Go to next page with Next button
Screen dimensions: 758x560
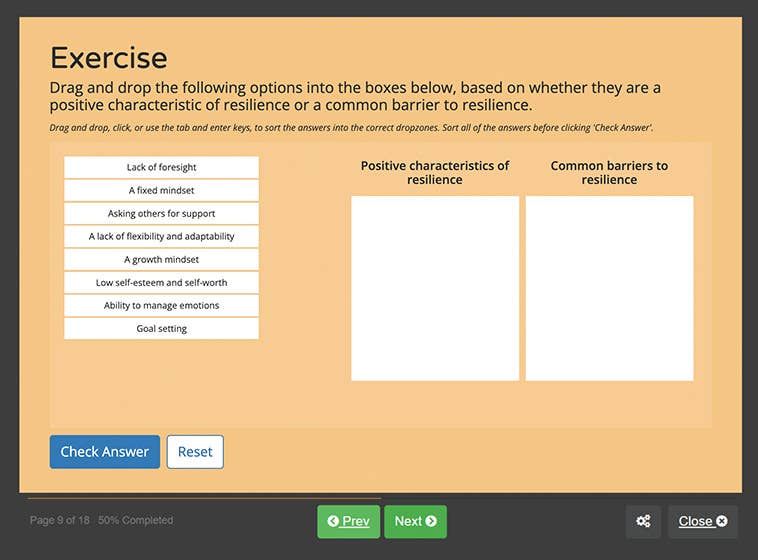tap(415, 521)
